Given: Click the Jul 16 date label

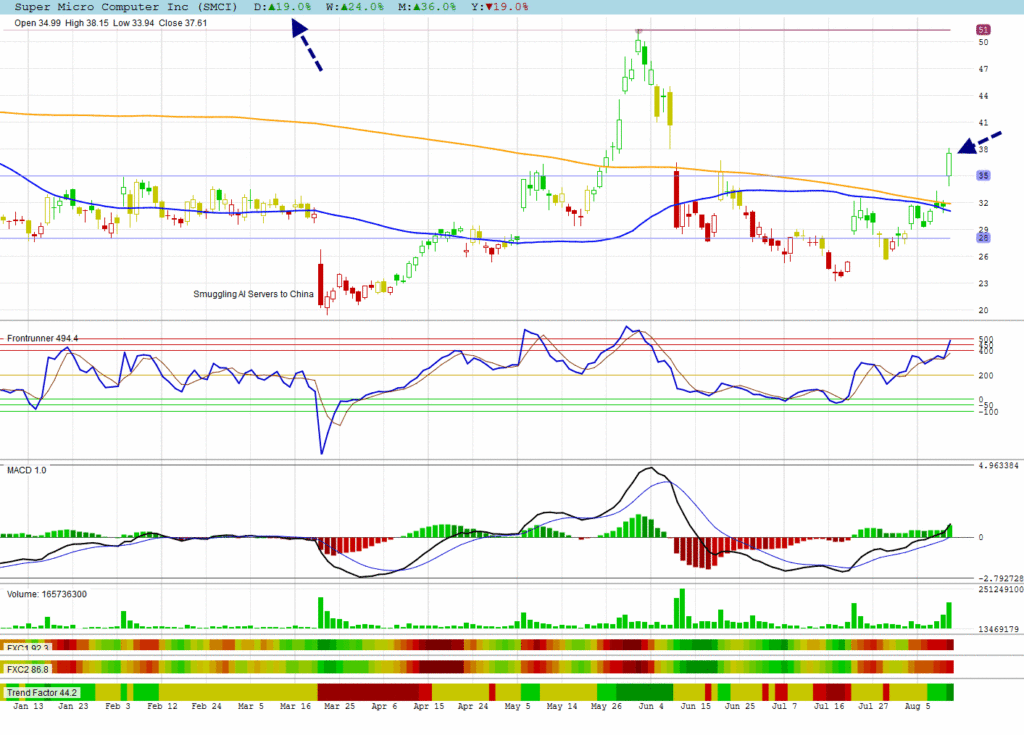Looking at the screenshot, I should tap(828, 706).
